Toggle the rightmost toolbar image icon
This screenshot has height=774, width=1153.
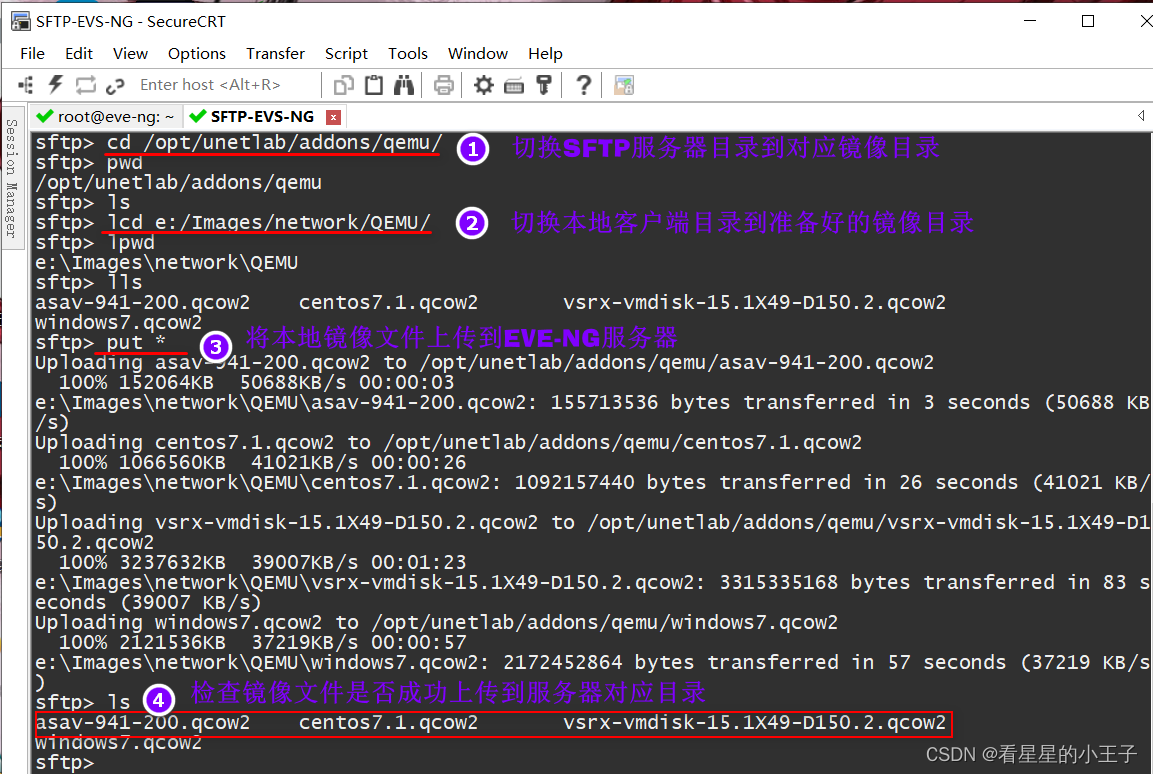(624, 85)
